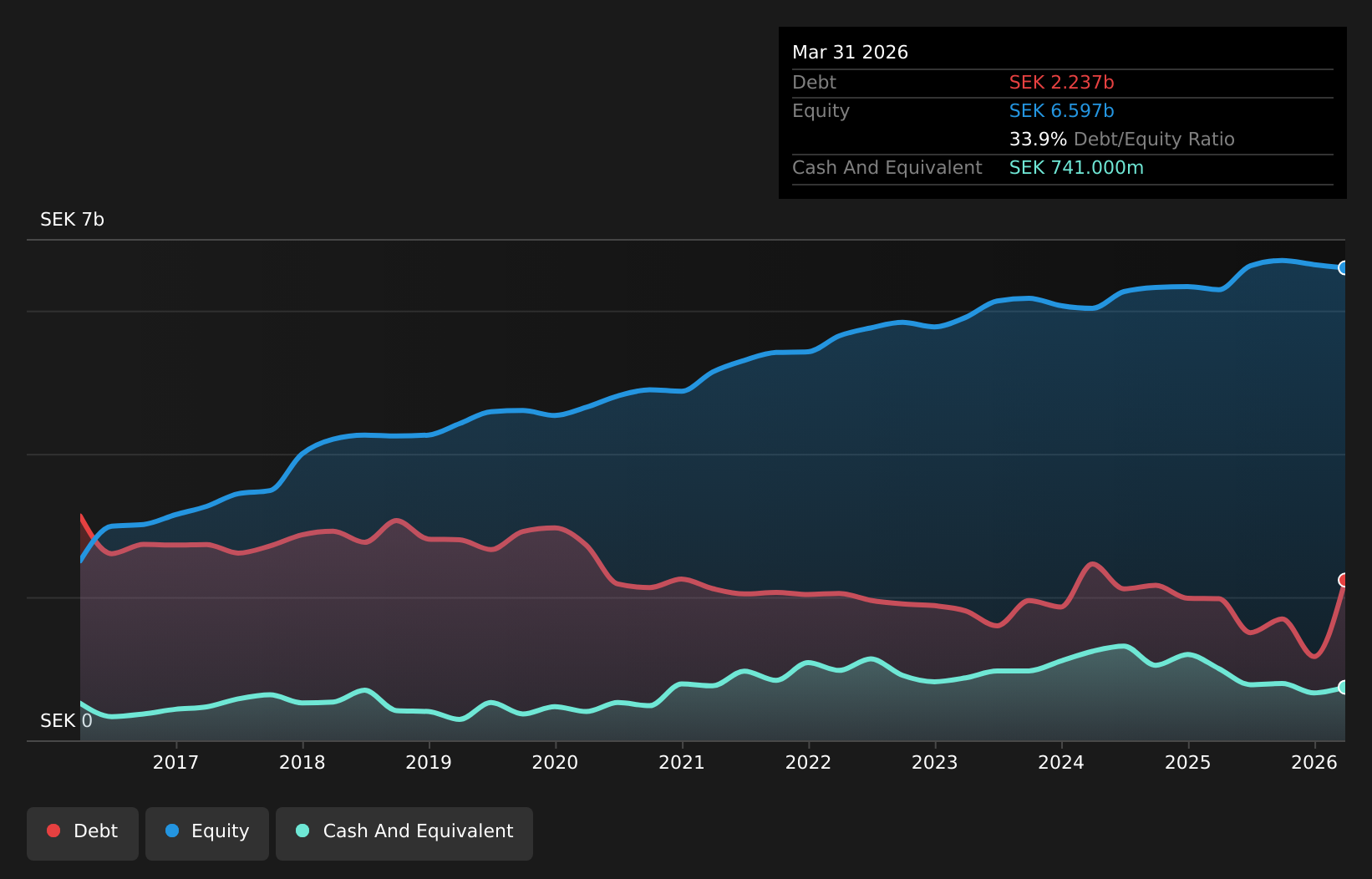This screenshot has width=1372, height=879.
Task: Click the 2017 x-axis label
Action: (x=175, y=762)
